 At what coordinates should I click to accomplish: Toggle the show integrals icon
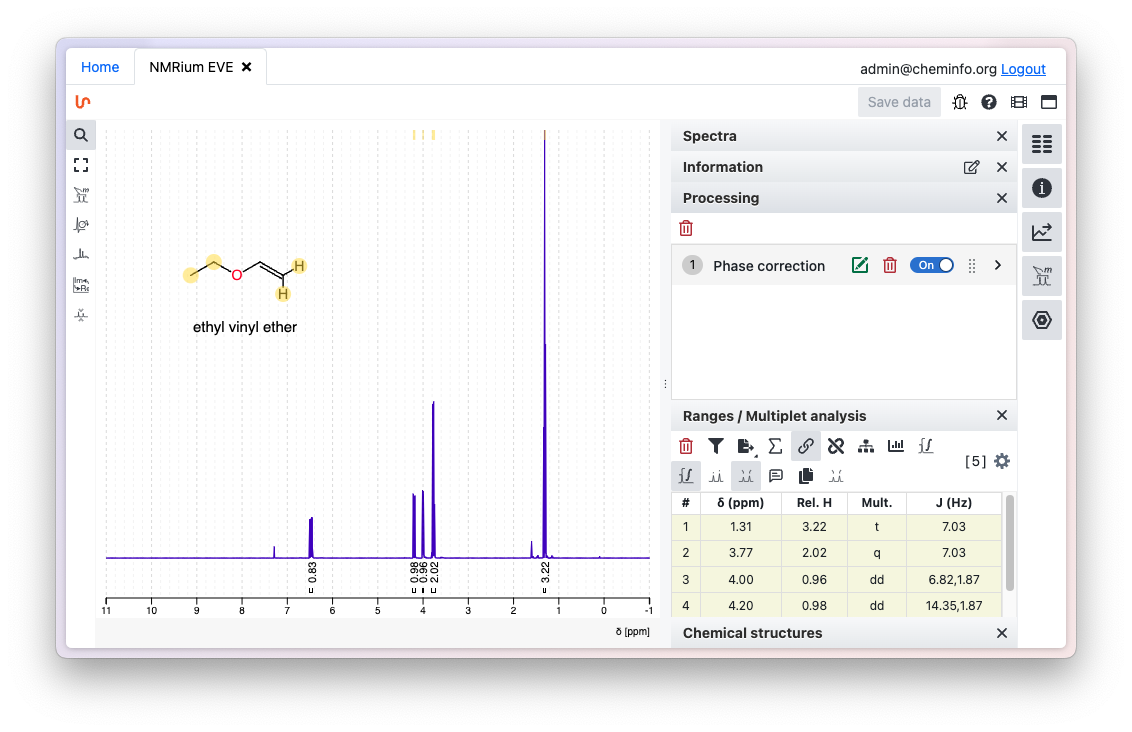click(x=686, y=476)
